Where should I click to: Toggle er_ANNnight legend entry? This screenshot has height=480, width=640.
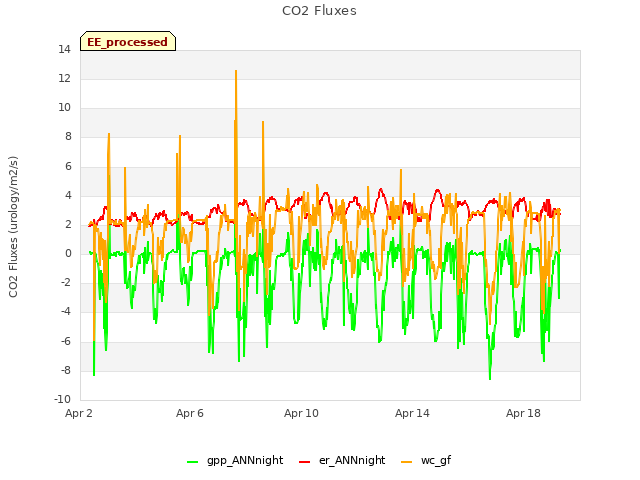(x=342, y=460)
